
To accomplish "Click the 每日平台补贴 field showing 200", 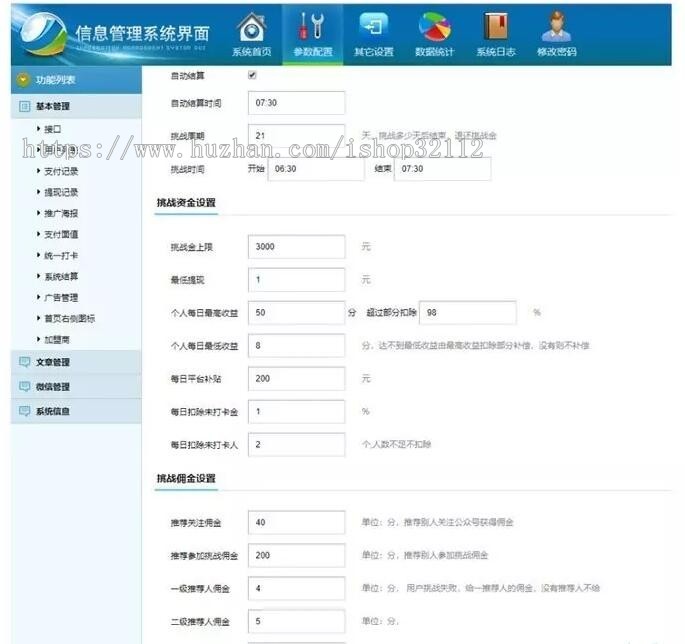I will pyautogui.click(x=296, y=379).
